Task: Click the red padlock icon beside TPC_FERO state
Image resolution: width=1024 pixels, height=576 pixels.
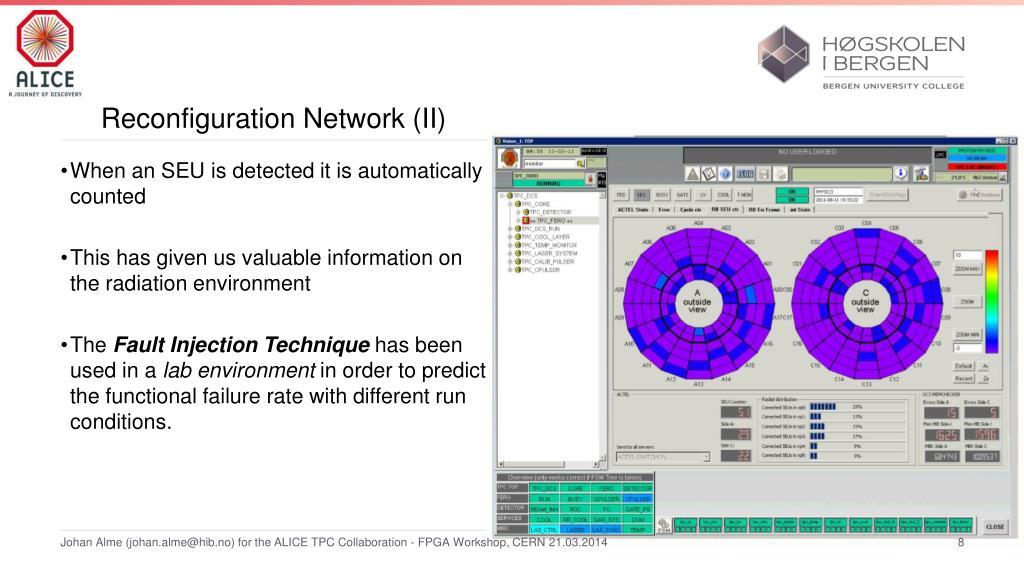Action: pos(590,179)
